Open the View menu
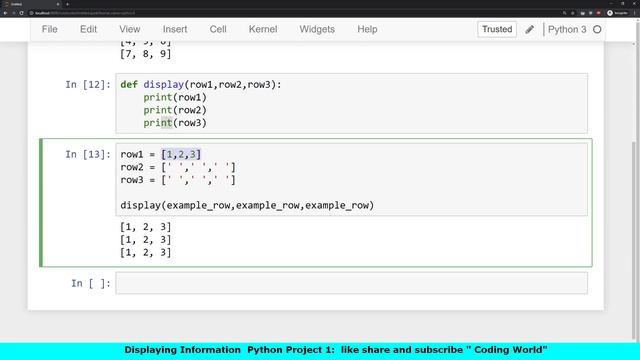640x360 pixels. click(129, 29)
